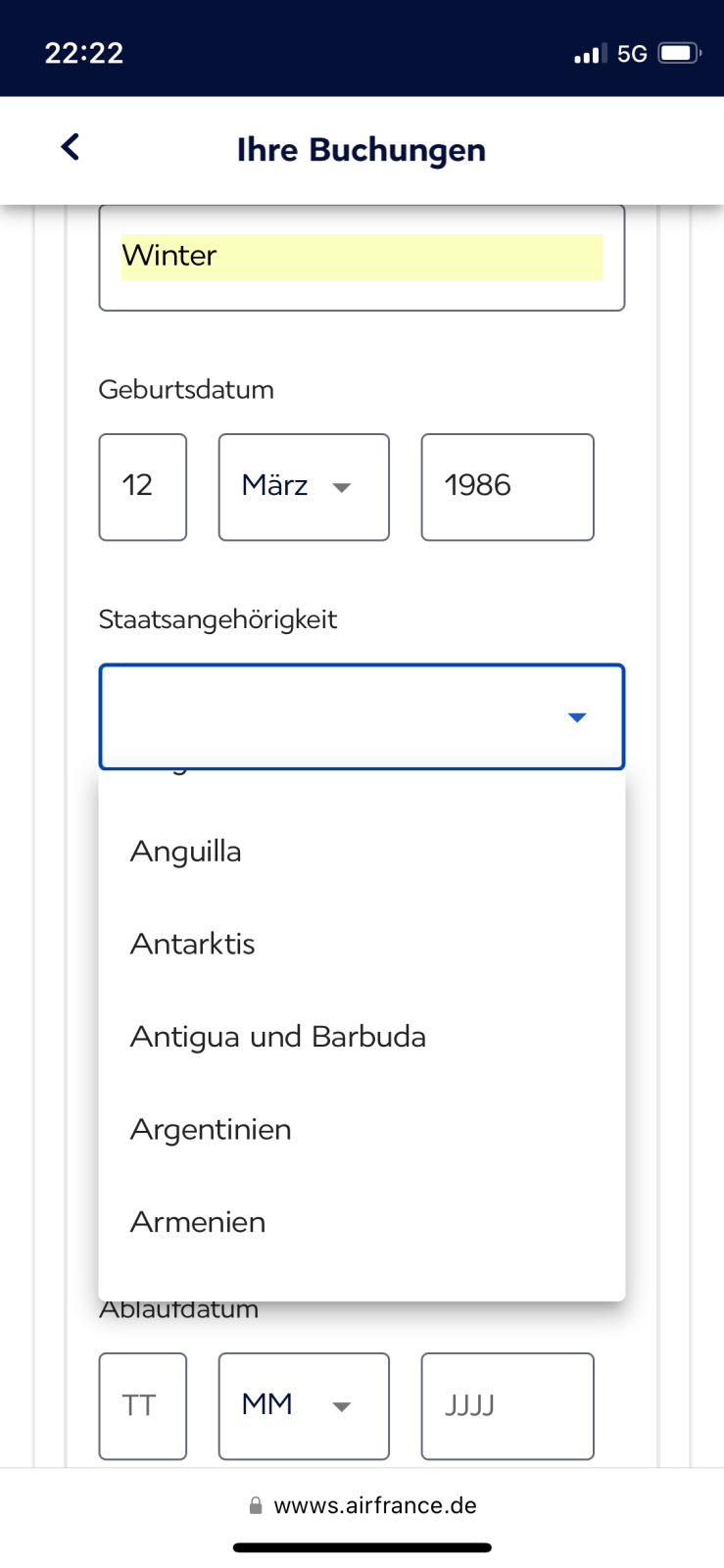Tap the back arrow in header
The height and width of the screenshot is (1568, 724).
point(70,147)
